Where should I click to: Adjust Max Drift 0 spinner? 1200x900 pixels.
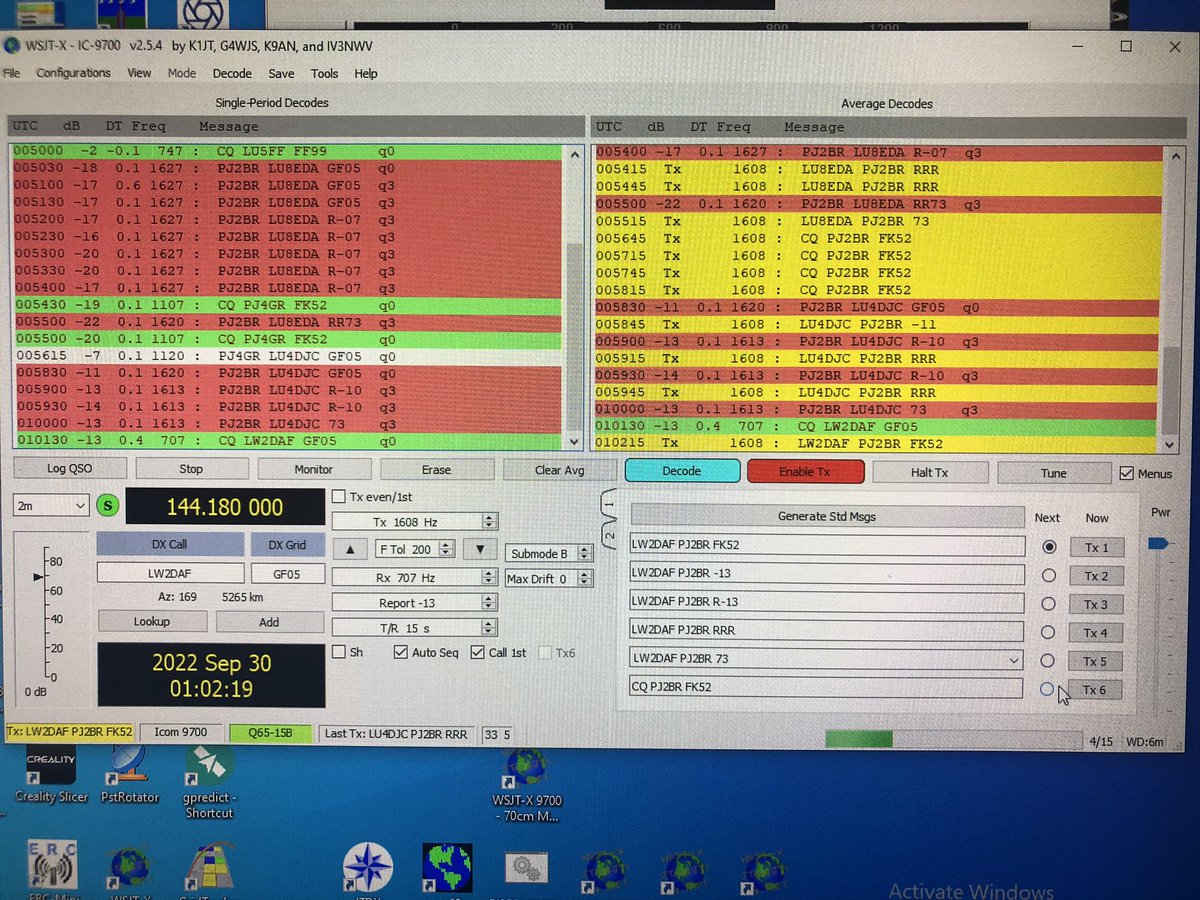(549, 579)
